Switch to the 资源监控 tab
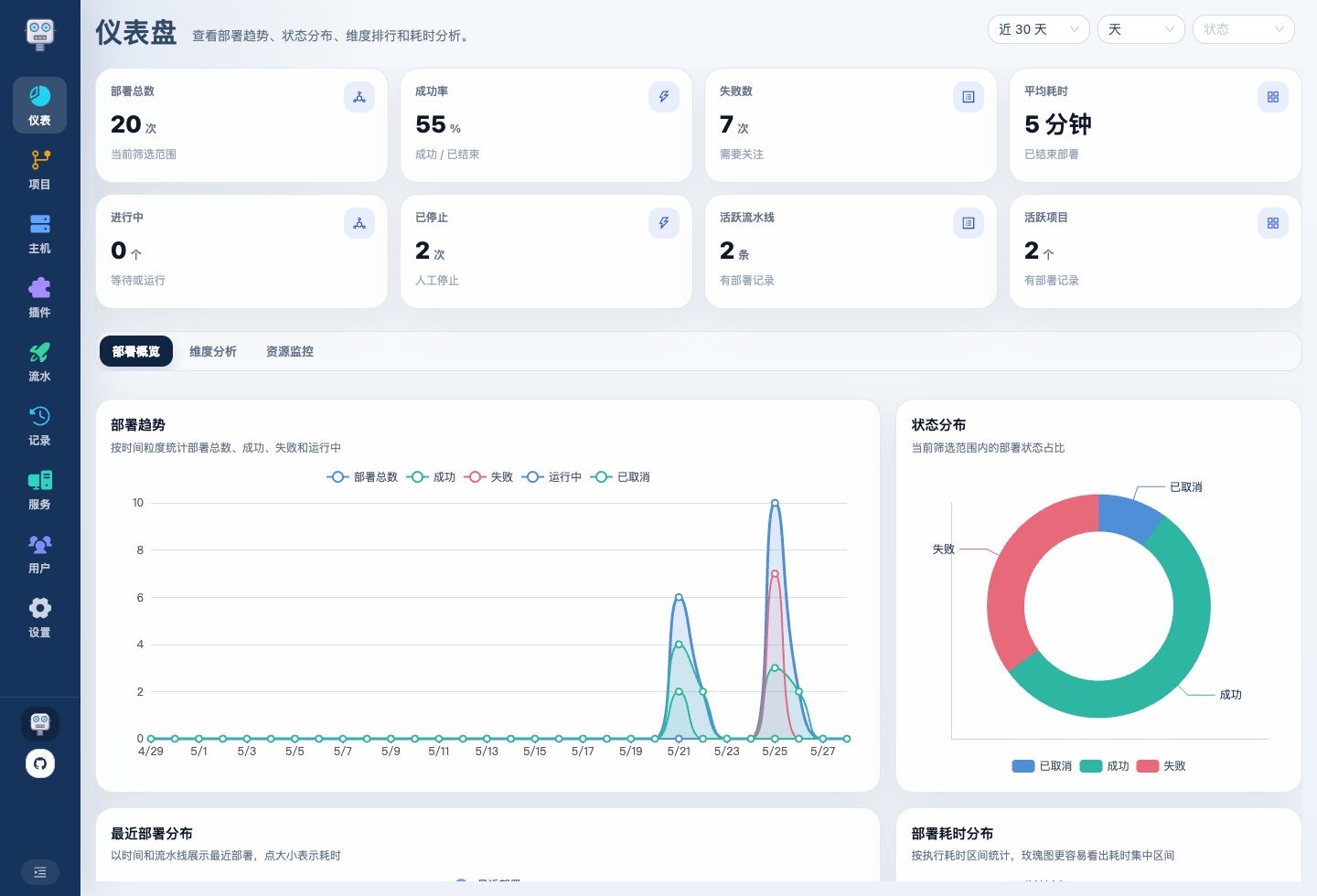This screenshot has height=896, width=1317. click(290, 351)
